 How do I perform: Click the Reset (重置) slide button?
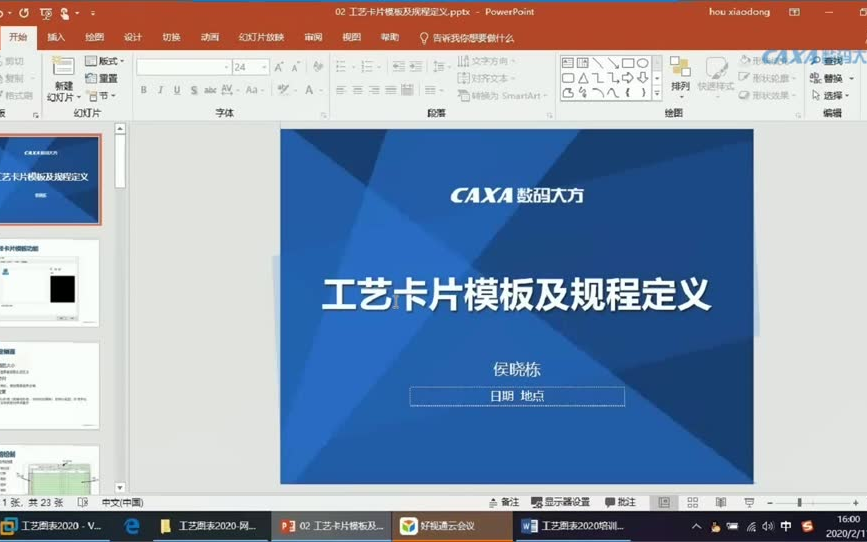coord(102,79)
